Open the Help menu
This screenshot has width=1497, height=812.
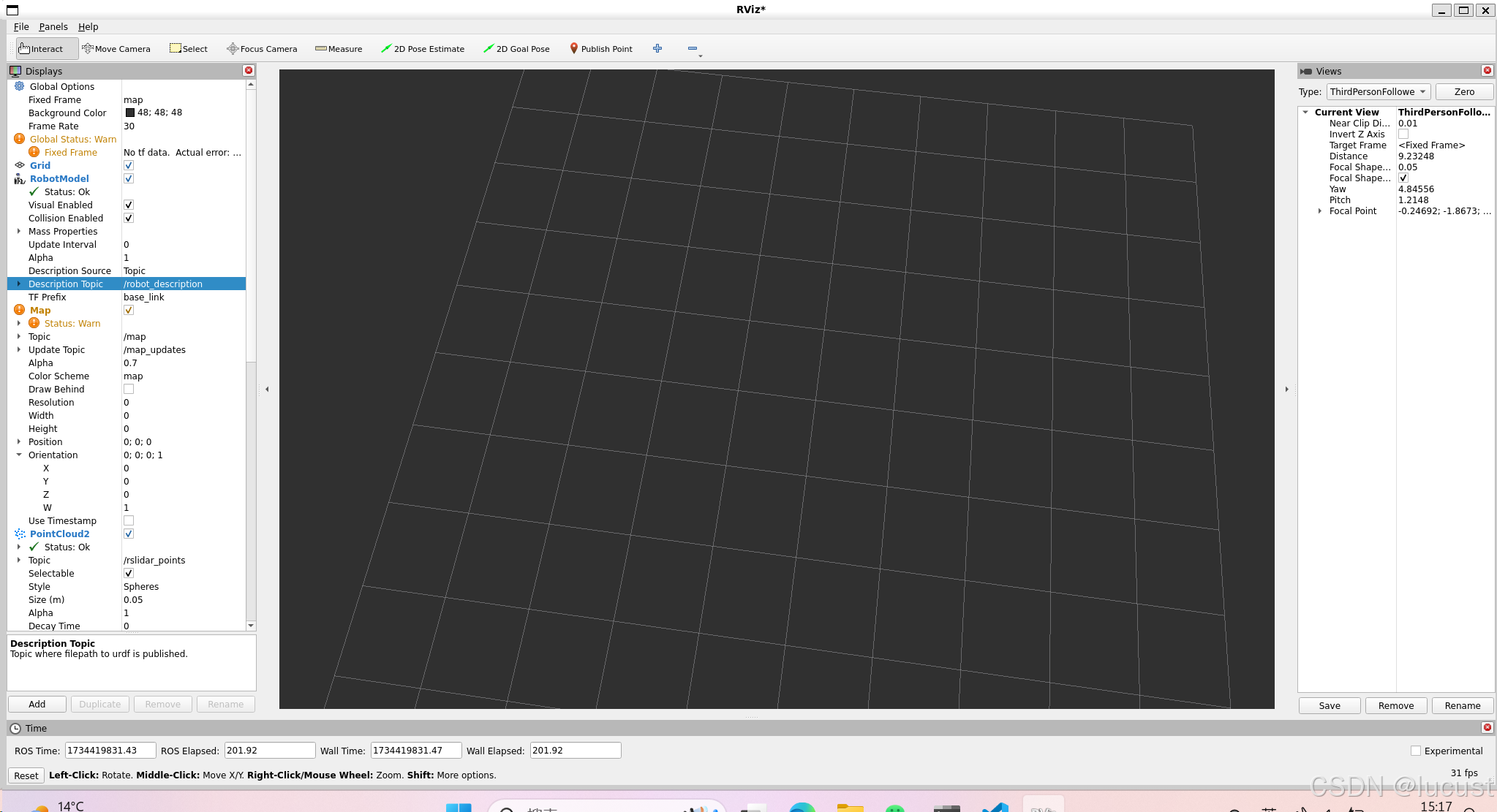point(88,26)
